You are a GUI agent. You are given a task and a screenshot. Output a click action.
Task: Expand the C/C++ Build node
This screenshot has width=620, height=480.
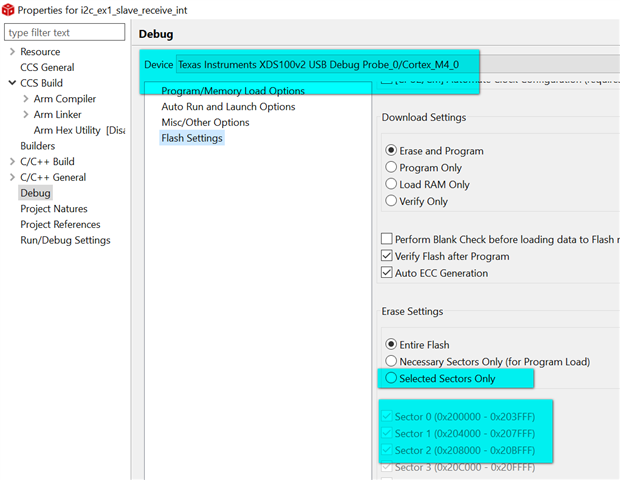[11, 162]
